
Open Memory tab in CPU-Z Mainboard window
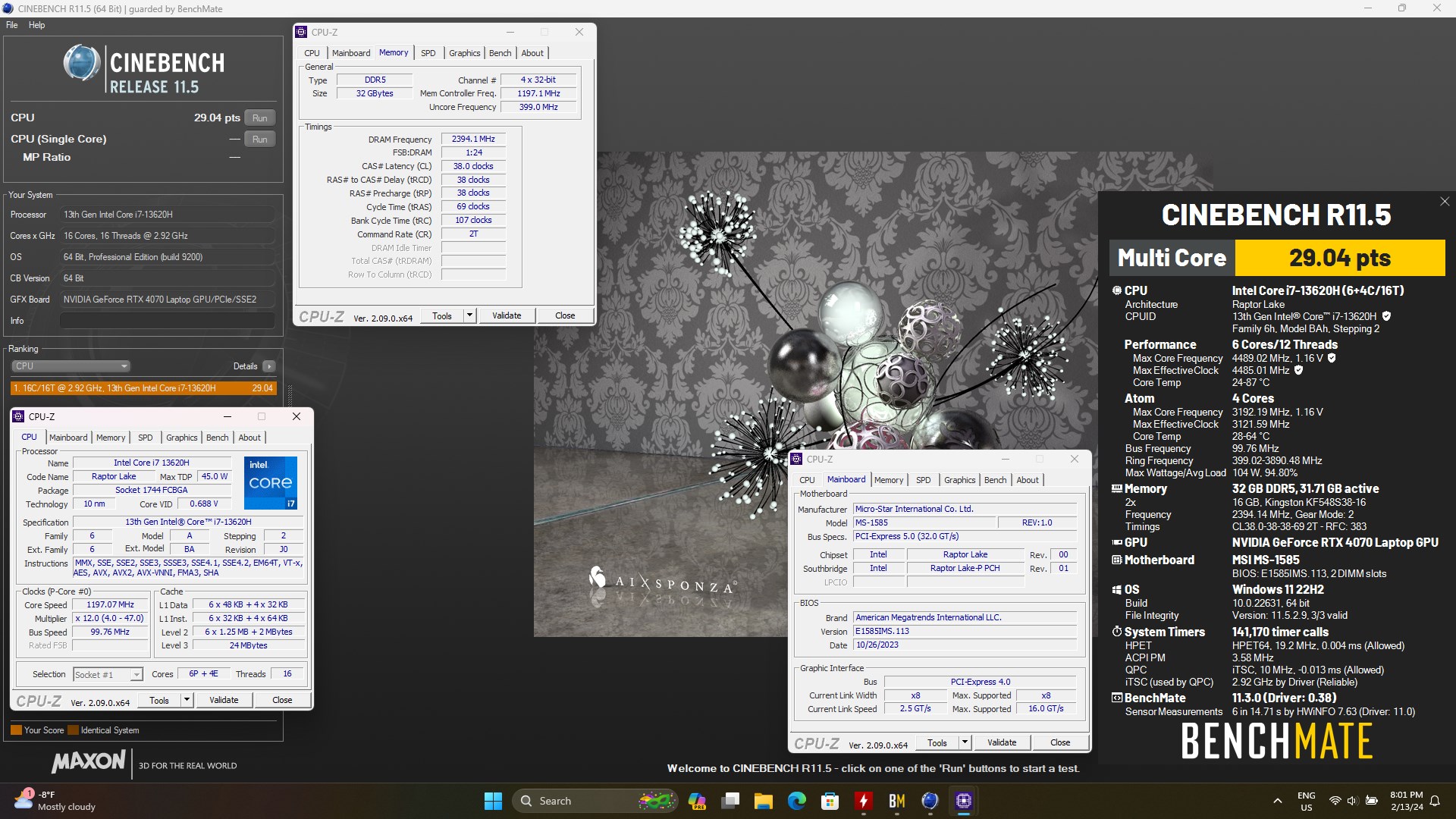(889, 480)
